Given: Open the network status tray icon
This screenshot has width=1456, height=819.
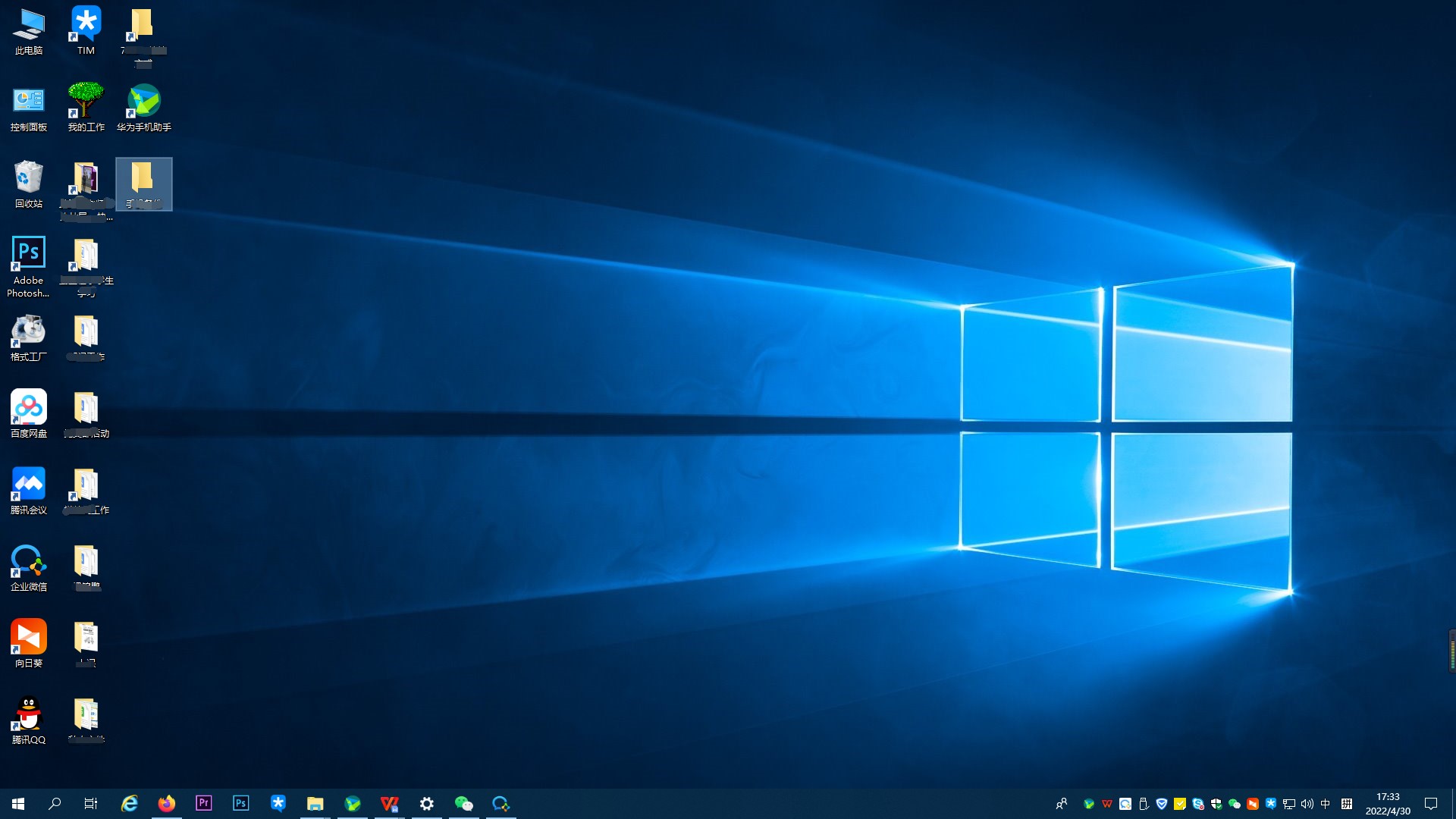Looking at the screenshot, I should point(1289,804).
